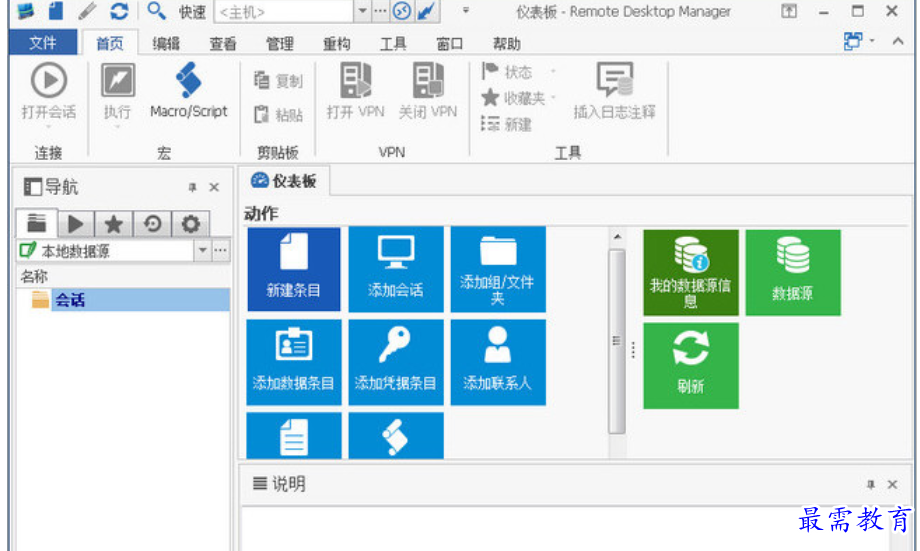Open the quick access toolbar customize arrow
The image size is (920, 551).
coord(466,10)
